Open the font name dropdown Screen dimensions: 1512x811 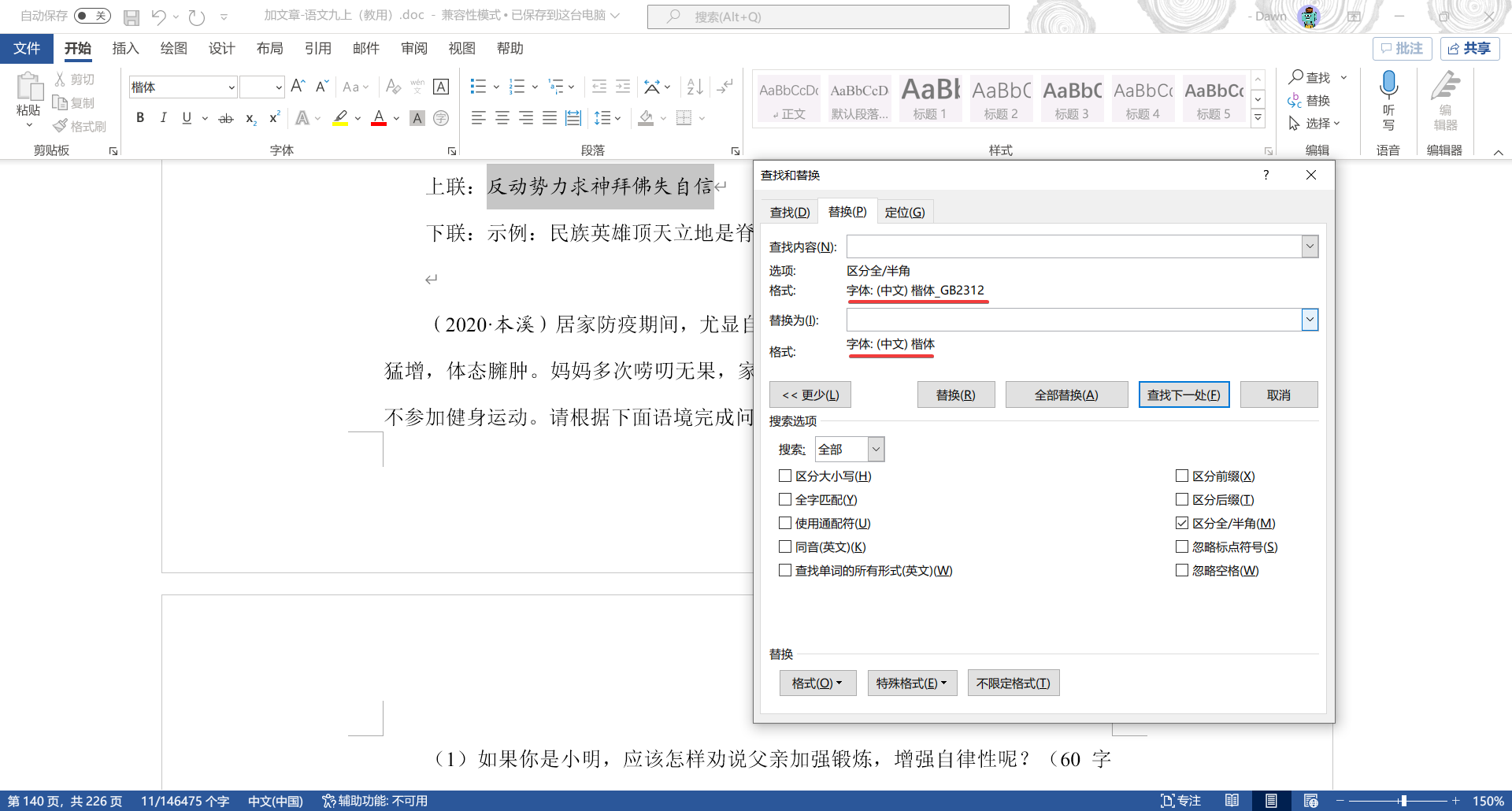click(232, 87)
